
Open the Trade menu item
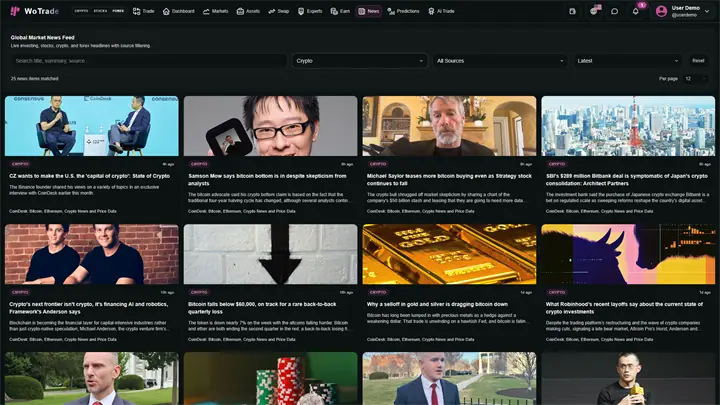[144, 11]
